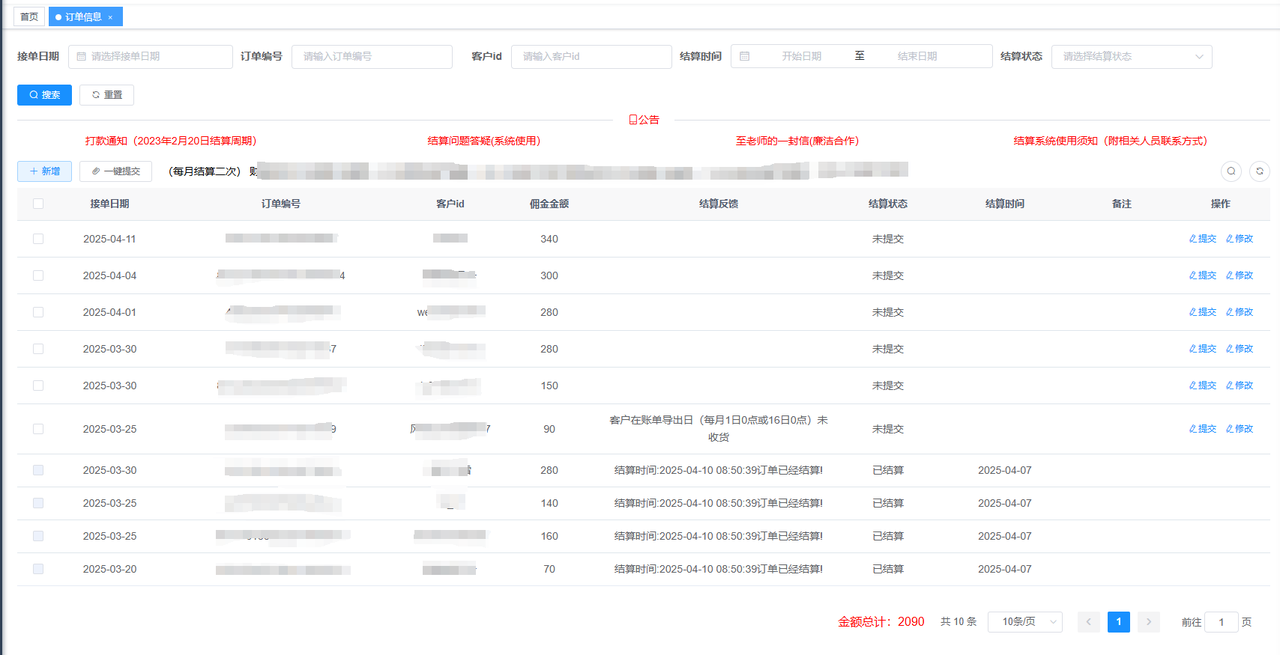Click the 新增 add button

point(44,171)
